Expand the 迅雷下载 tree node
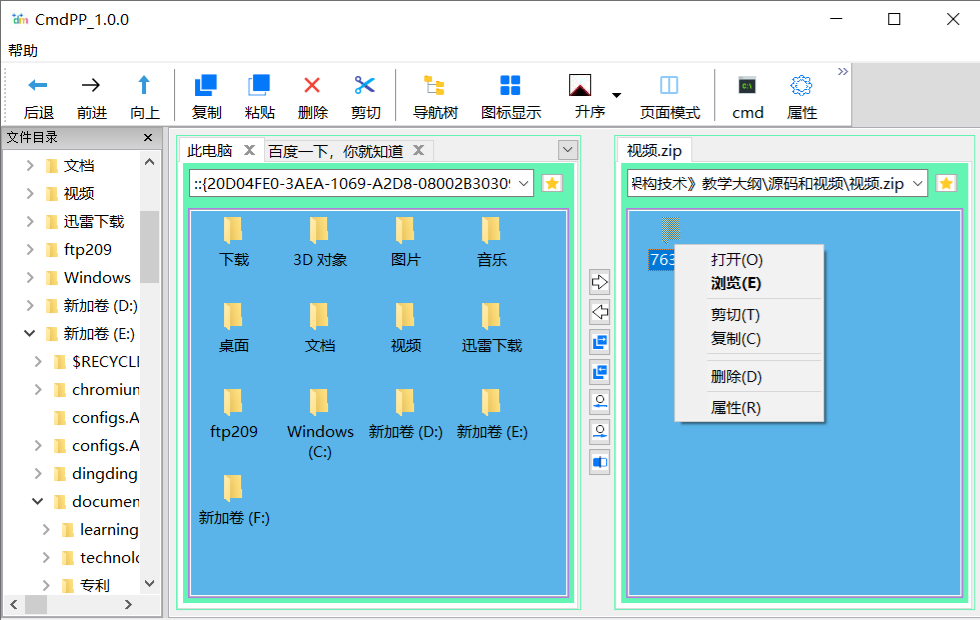980x620 pixels. (x=30, y=221)
